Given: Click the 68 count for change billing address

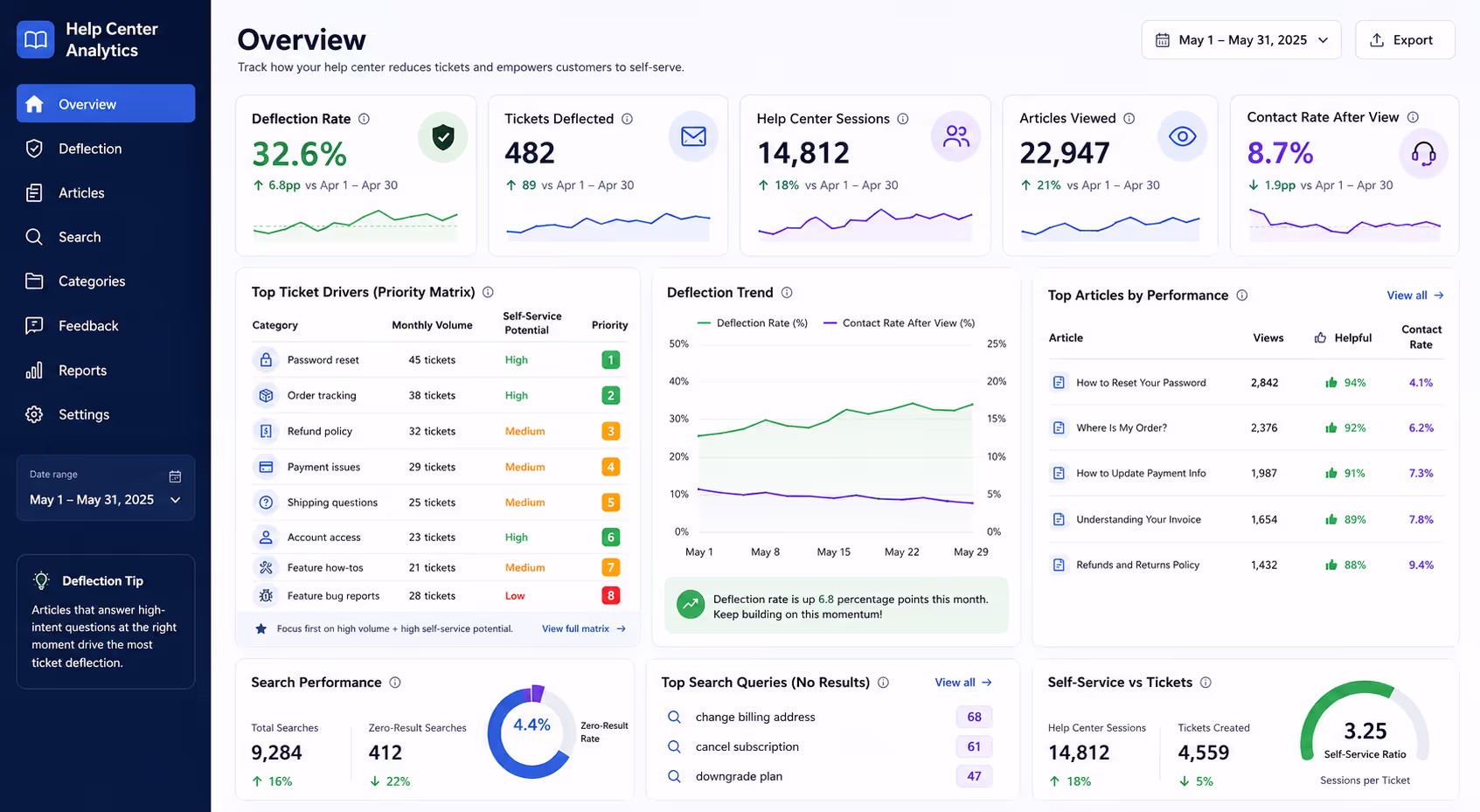Looking at the screenshot, I should pyautogui.click(x=974, y=717).
